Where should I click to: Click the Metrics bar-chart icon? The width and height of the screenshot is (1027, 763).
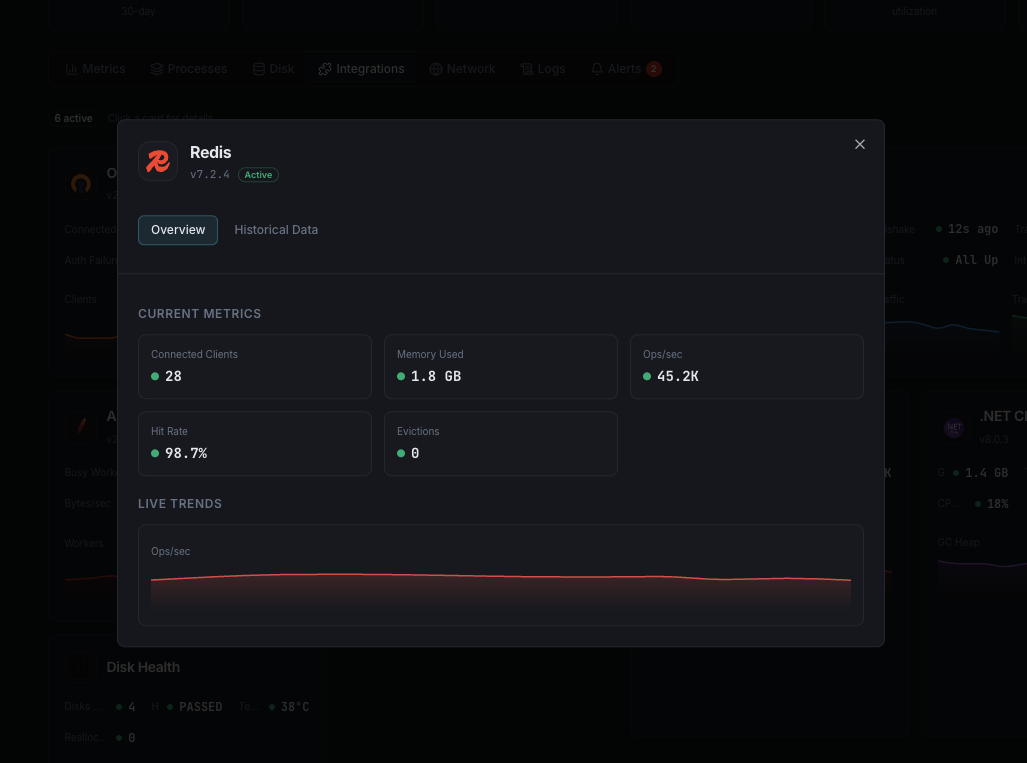click(70, 69)
